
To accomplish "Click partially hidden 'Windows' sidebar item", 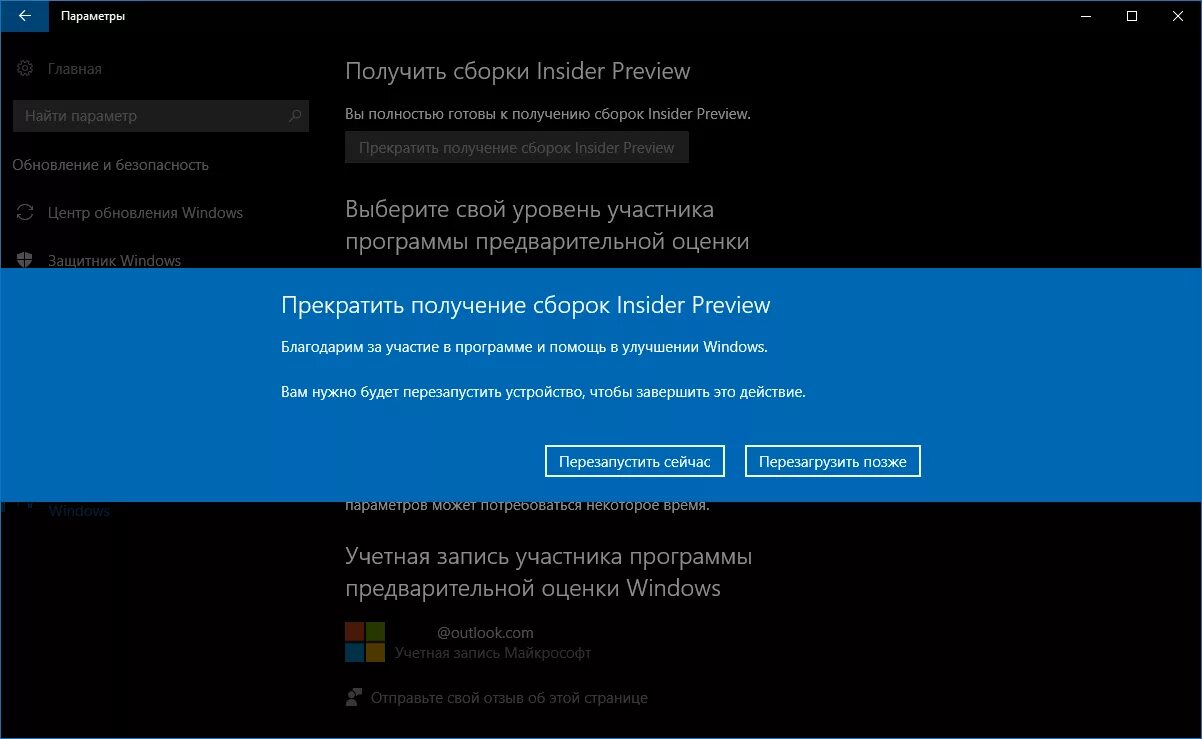I will [x=79, y=511].
